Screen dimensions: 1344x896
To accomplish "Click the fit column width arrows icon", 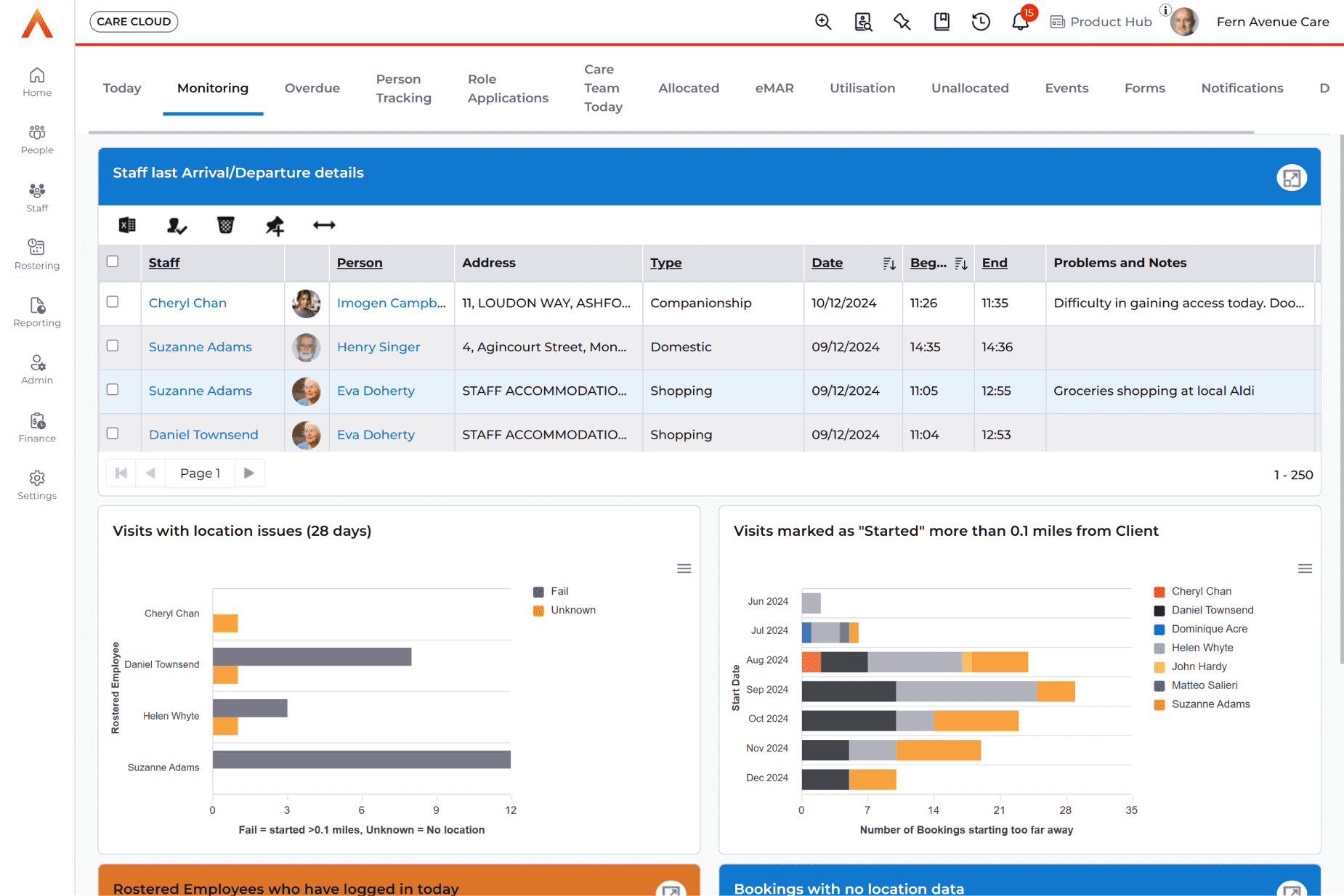I will (324, 226).
